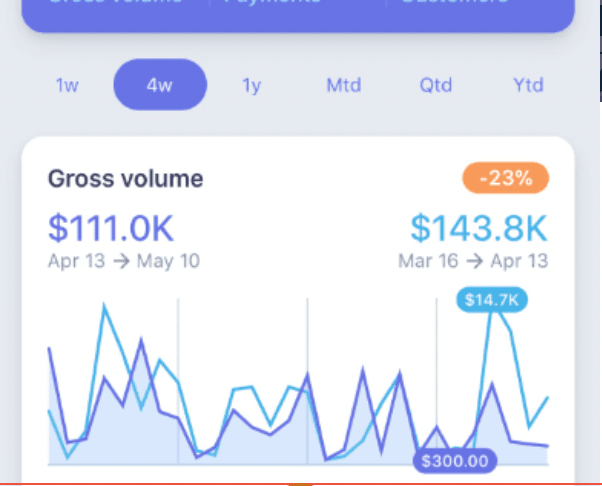This screenshot has height=486, width=602.
Task: Click the $111.0K current period total
Action: coord(111,228)
